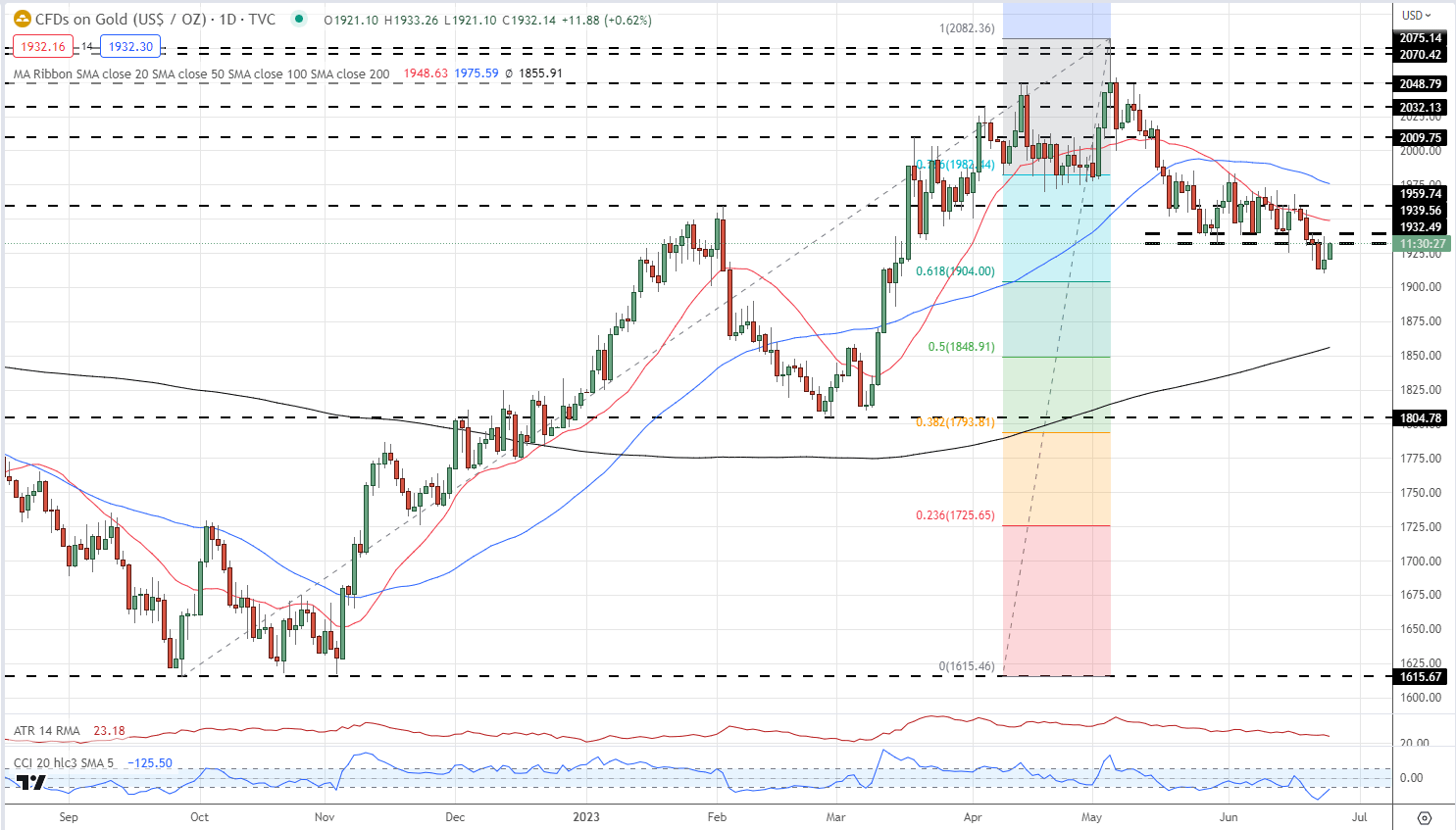Click the Feb label on time axis

[x=717, y=817]
